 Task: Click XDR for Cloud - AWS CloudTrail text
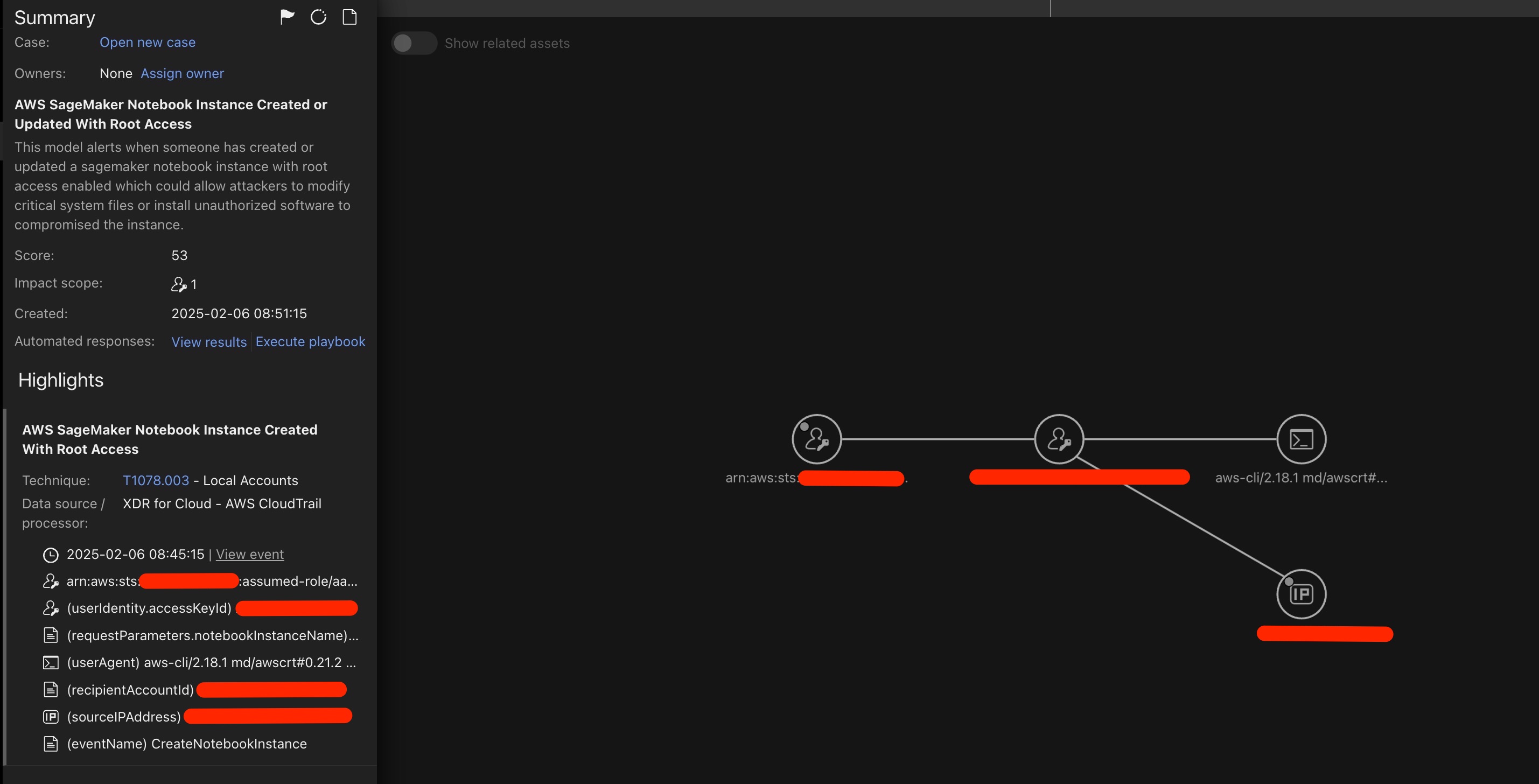[222, 504]
